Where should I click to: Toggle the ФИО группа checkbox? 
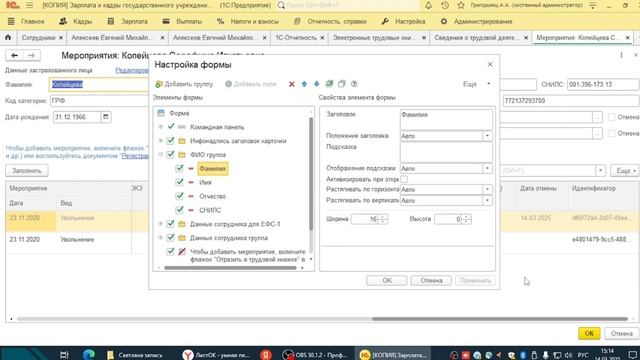click(x=171, y=154)
